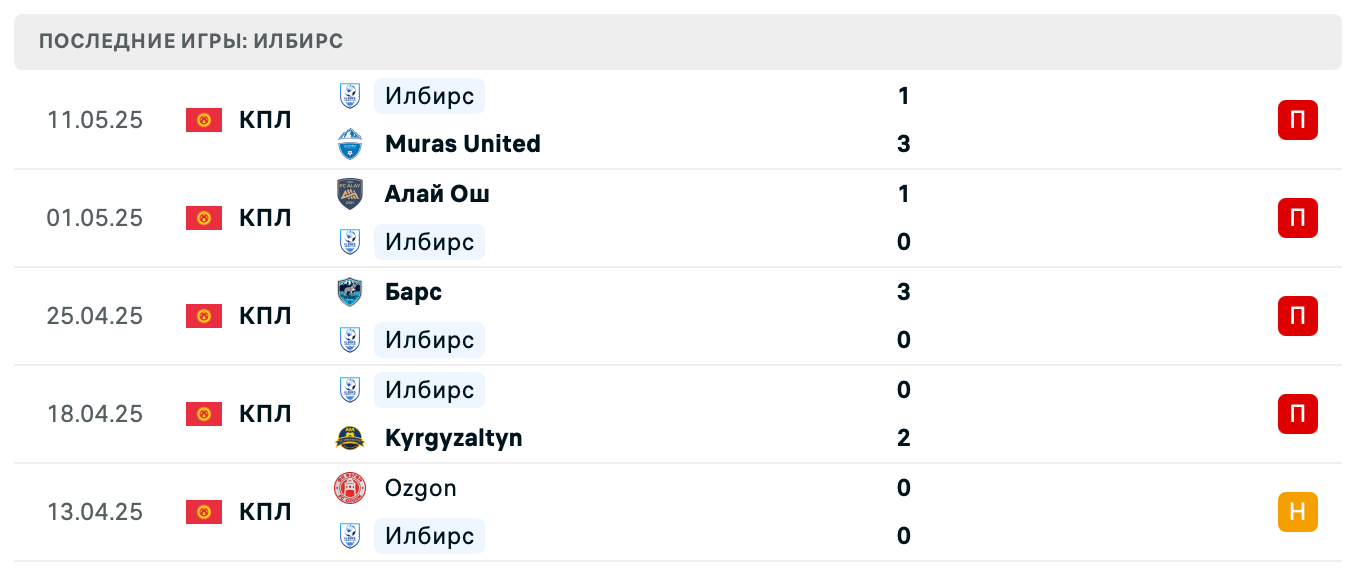Click КПЛ league label for 25.04.25 match
Screen dimensions: 1356x576
click(x=265, y=316)
